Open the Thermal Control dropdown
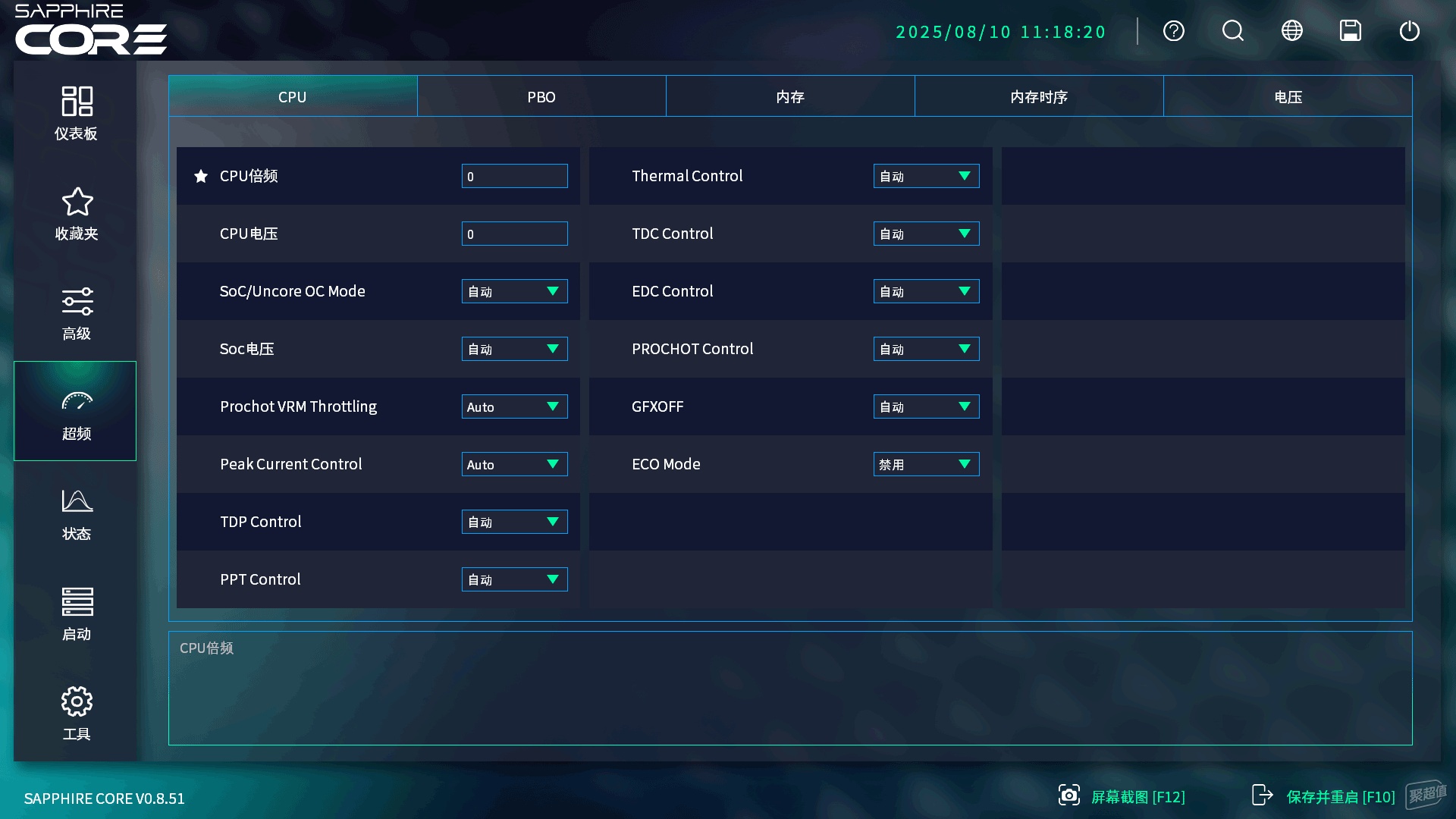Screen dimensions: 1456x819 [x=927, y=176]
